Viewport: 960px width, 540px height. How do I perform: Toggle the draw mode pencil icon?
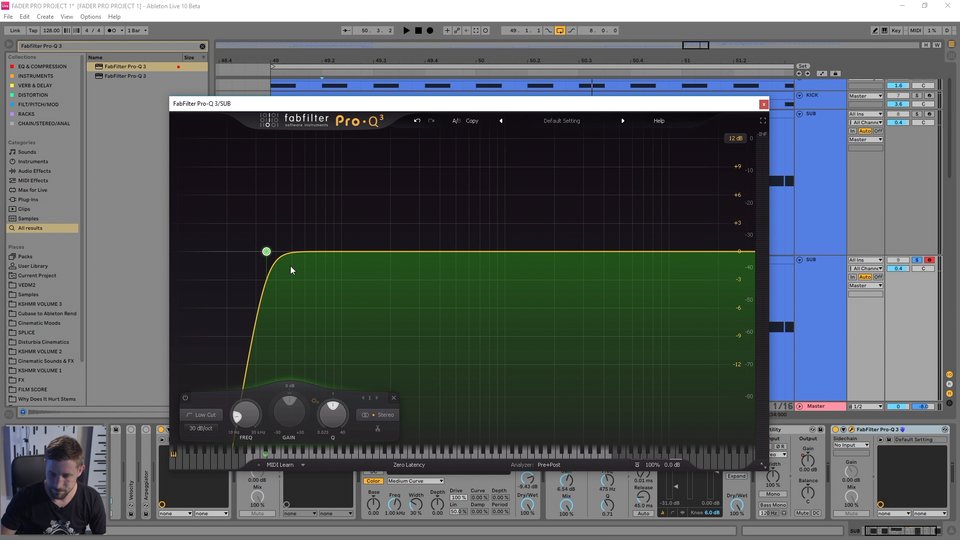point(875,30)
